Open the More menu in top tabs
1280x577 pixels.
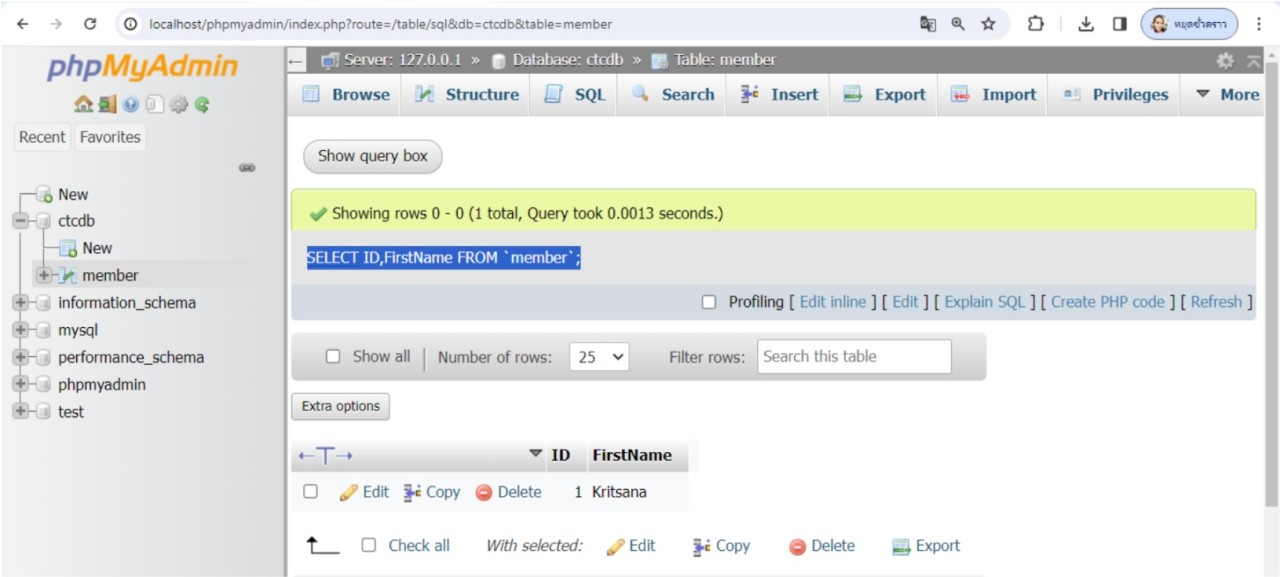[1227, 95]
